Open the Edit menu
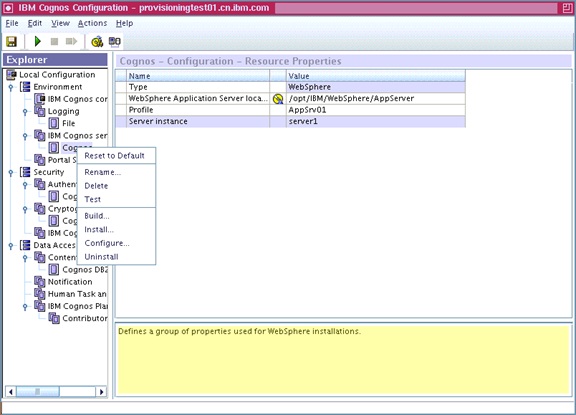Screen dimensions: 576x415 point(35,23)
